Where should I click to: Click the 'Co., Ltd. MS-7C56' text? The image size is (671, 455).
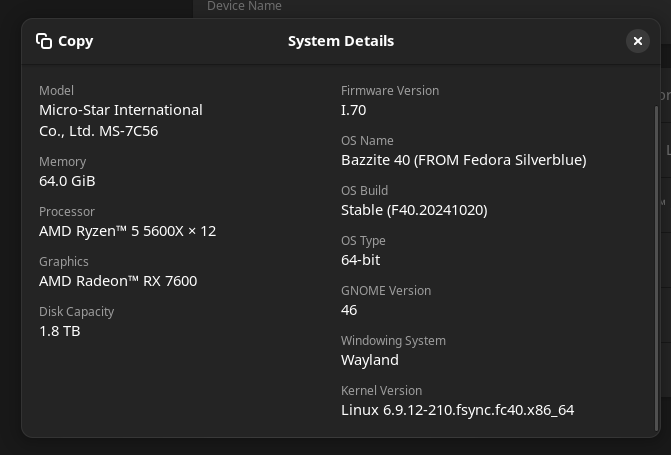[98, 131]
